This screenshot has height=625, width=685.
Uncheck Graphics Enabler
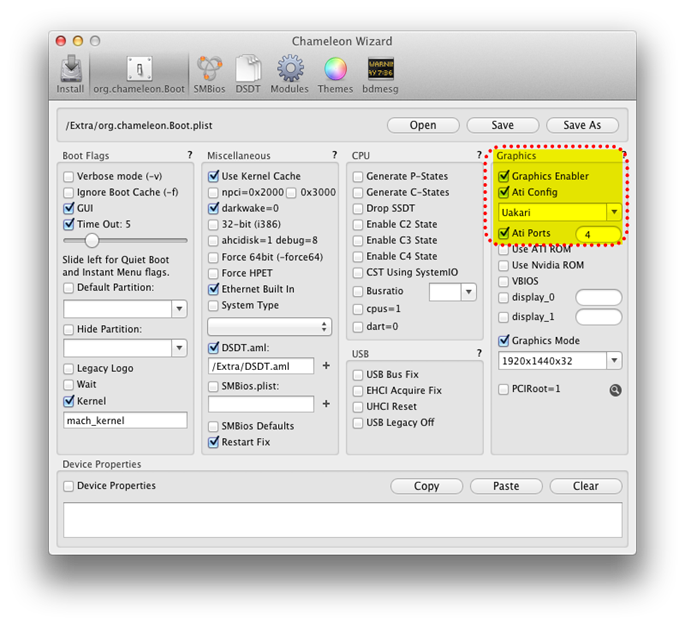[x=504, y=176]
